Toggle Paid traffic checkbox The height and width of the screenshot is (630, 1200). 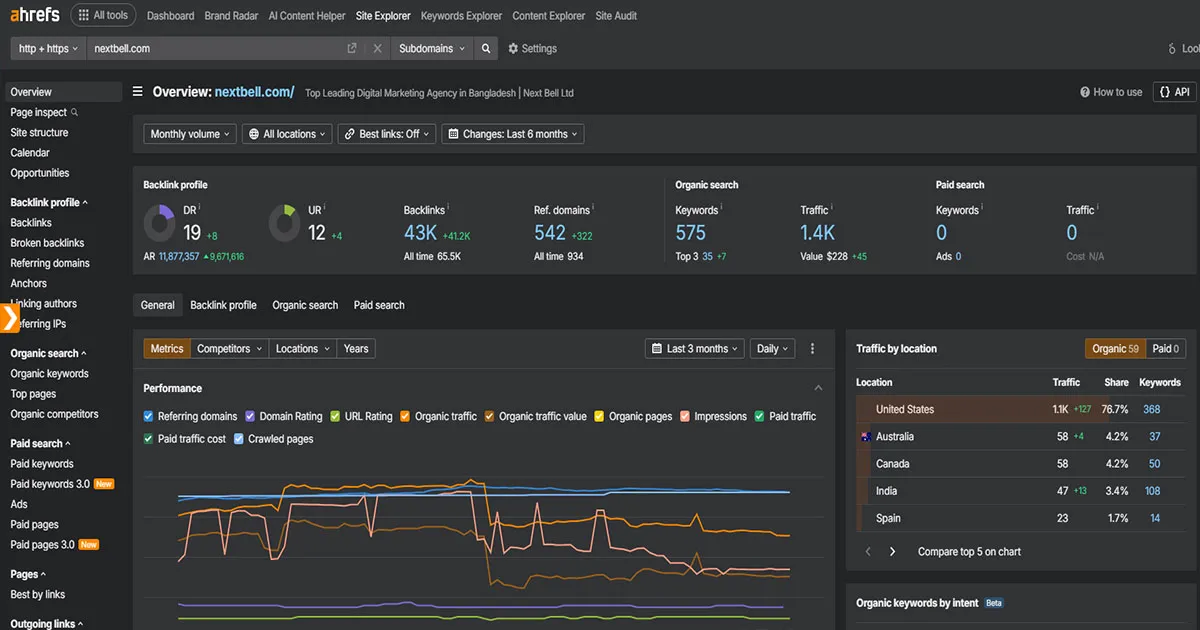point(760,416)
